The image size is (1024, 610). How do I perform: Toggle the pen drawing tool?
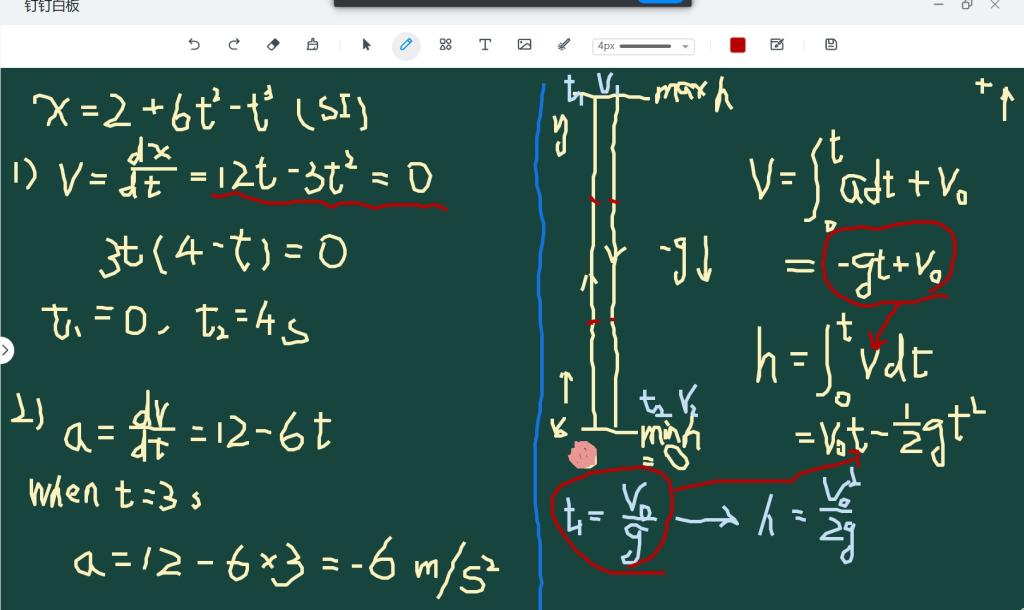406,45
